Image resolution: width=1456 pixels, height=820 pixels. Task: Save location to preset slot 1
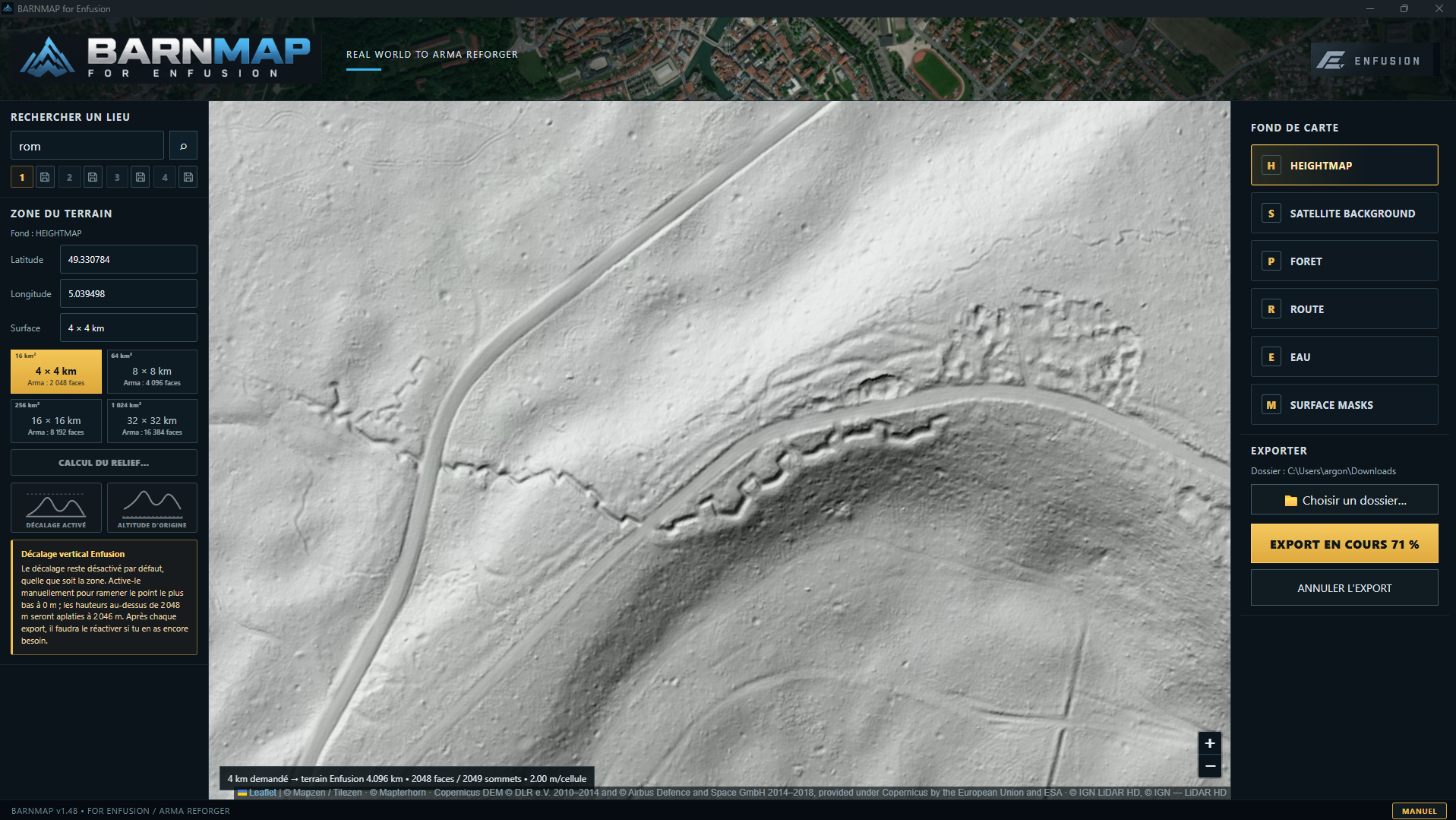(45, 177)
